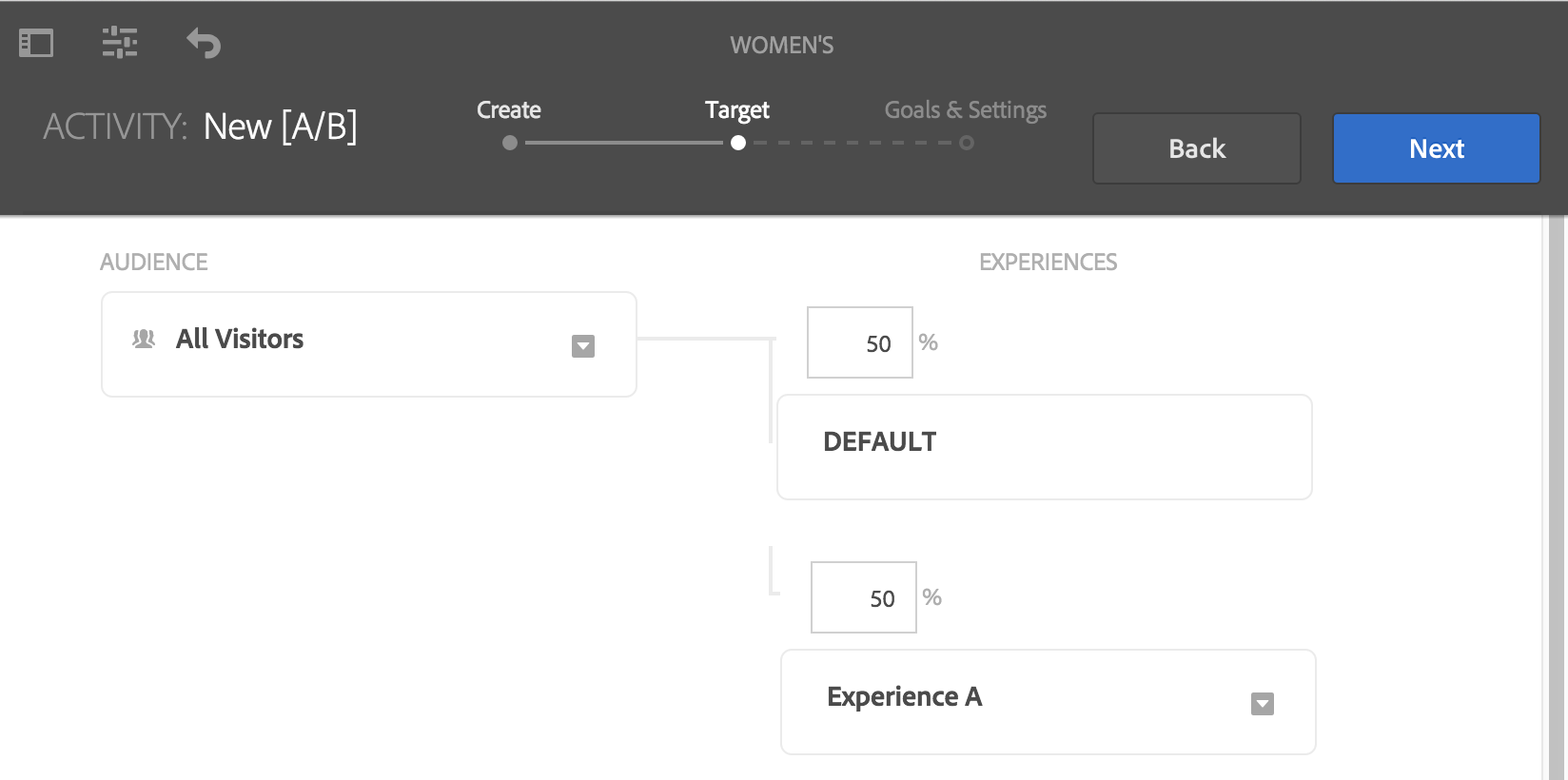Viewport: 1568px width, 780px height.
Task: Click the undo arrow icon
Action: click(204, 43)
